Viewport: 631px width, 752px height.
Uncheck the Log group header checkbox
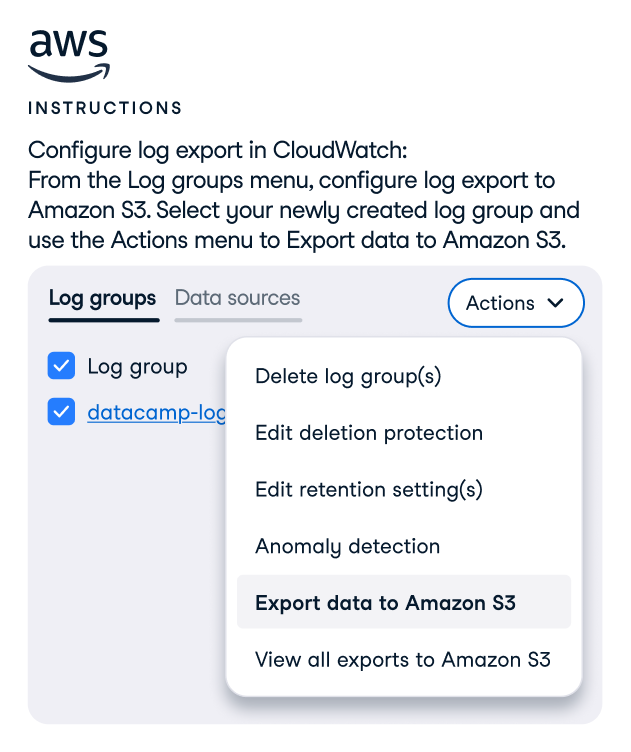(x=61, y=366)
